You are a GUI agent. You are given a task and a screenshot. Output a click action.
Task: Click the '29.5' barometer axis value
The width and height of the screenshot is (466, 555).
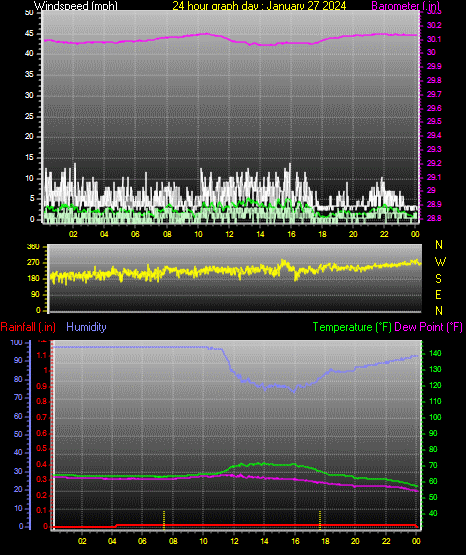click(x=434, y=121)
